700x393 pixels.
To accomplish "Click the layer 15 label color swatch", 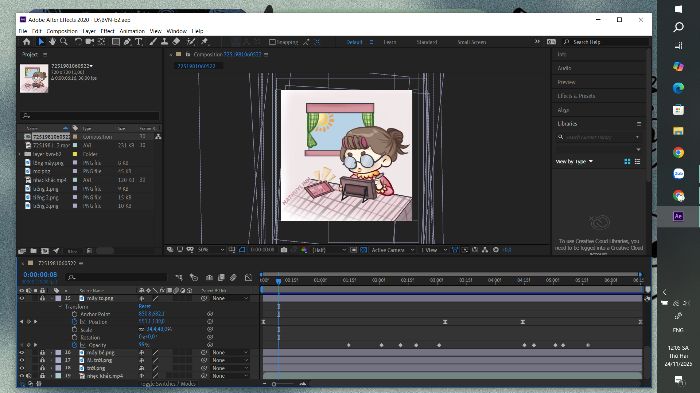I will pyautogui.click(x=58, y=298).
